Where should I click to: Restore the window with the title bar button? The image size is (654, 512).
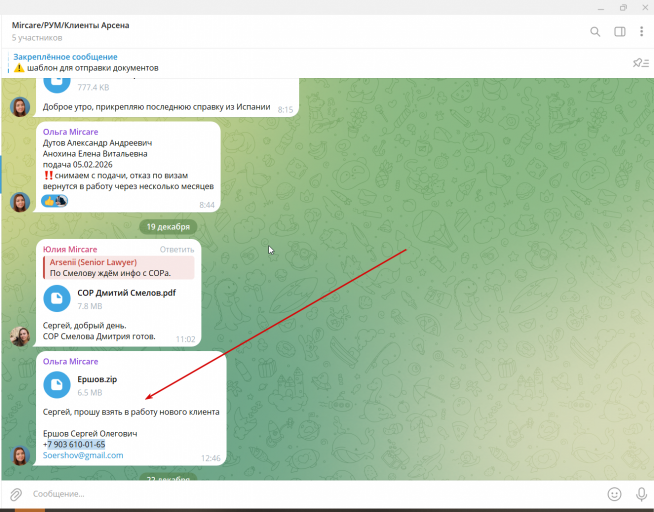623,8
